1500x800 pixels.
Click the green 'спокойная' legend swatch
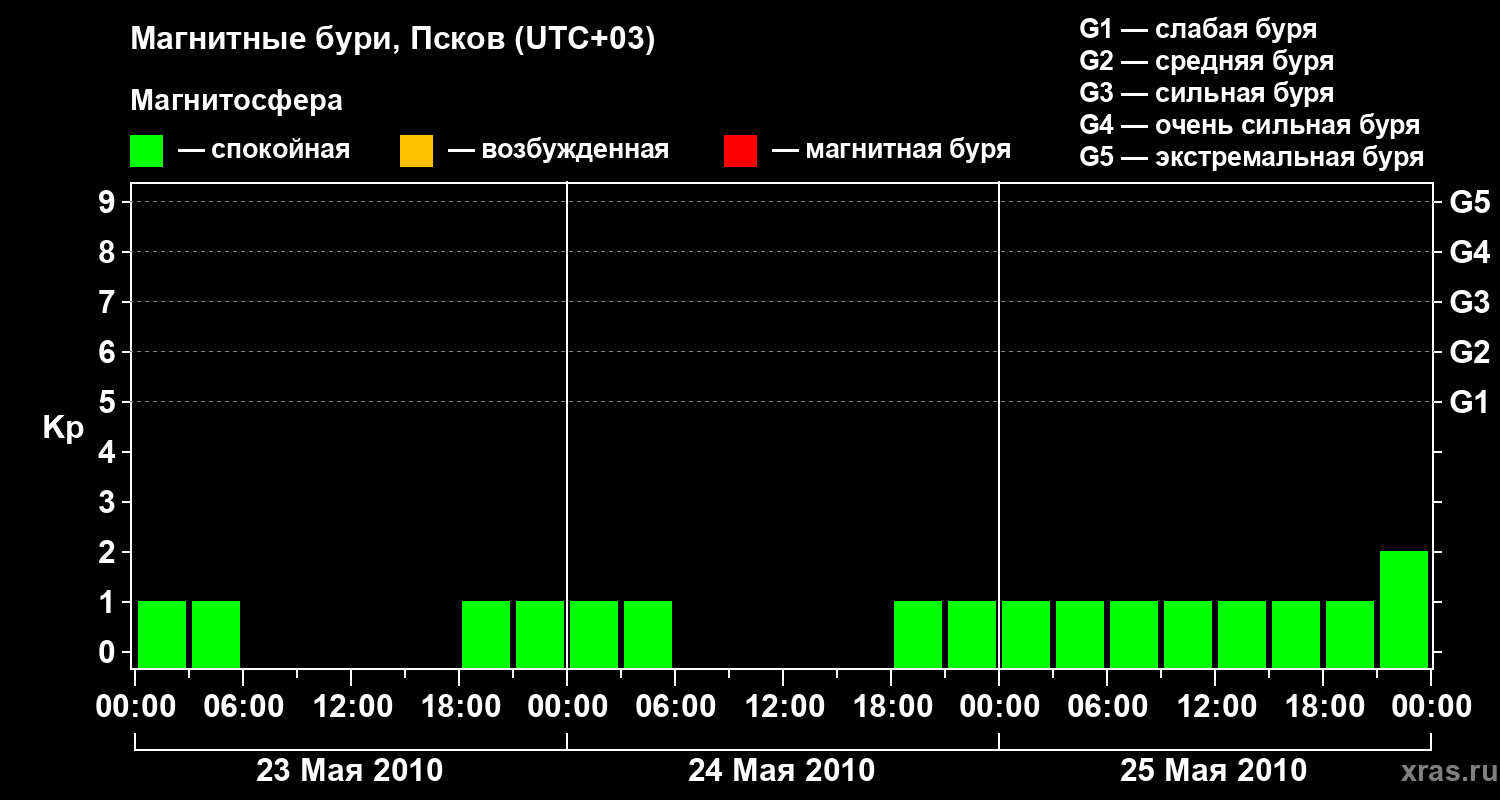146,151
